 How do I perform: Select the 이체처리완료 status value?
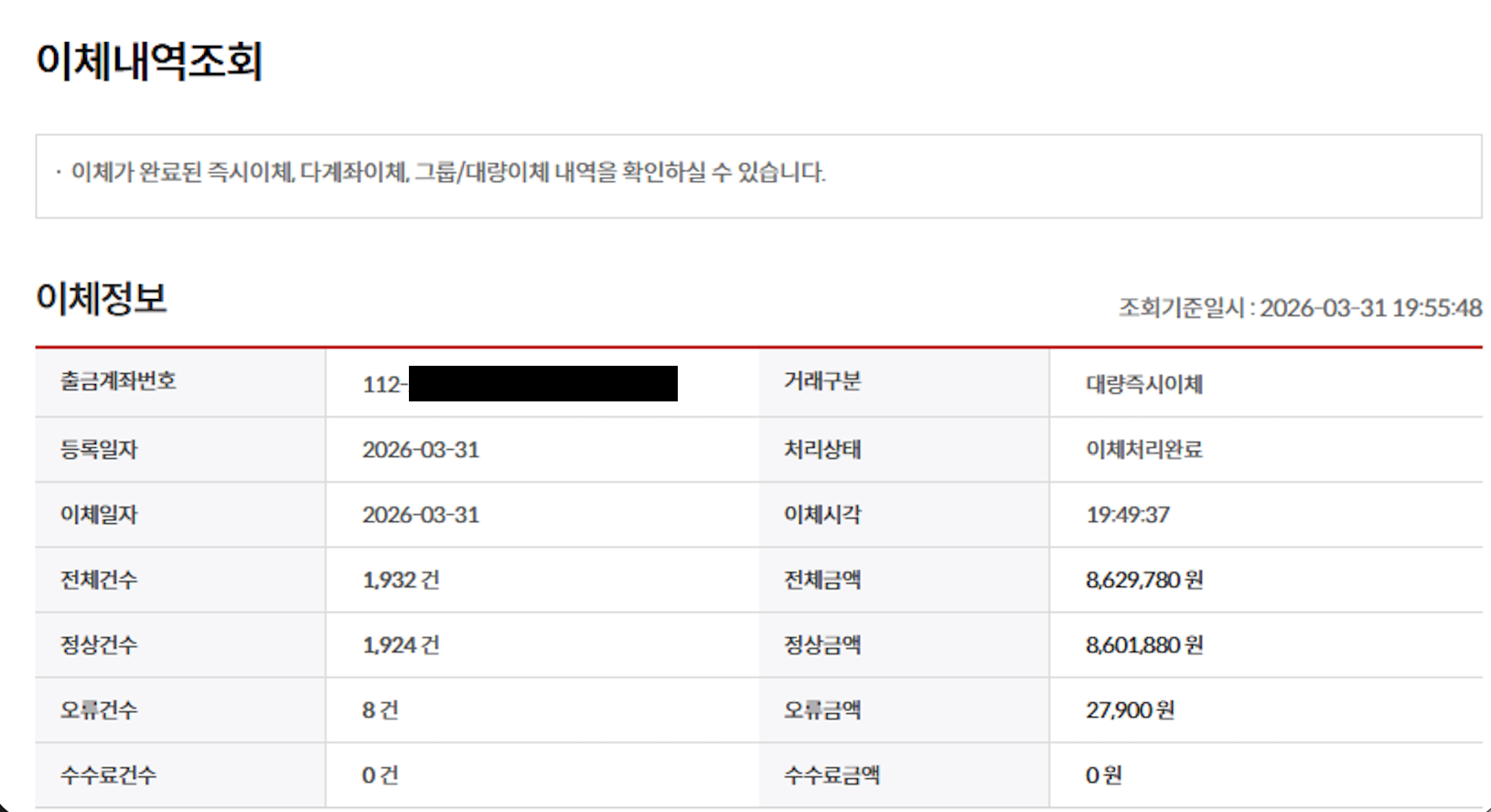coord(1143,450)
